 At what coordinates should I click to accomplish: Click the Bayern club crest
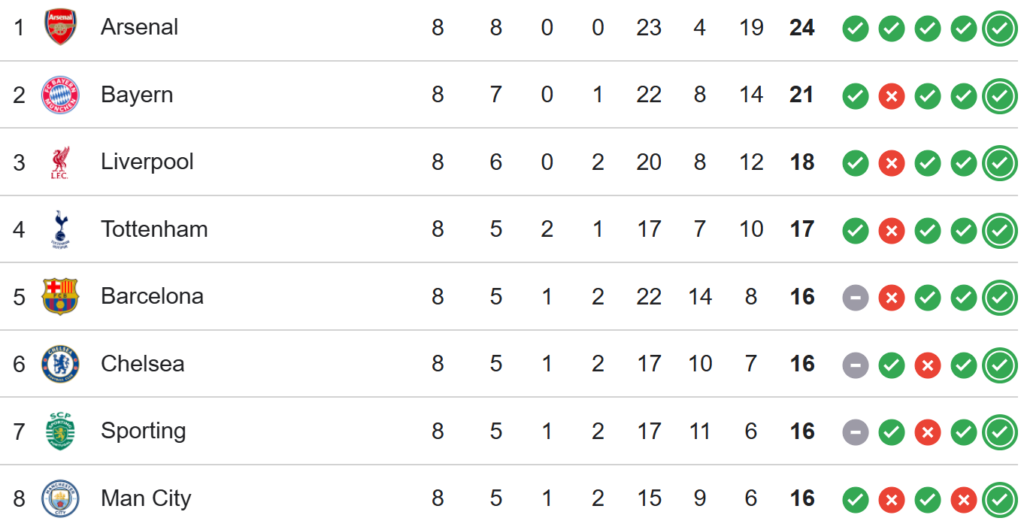point(60,95)
